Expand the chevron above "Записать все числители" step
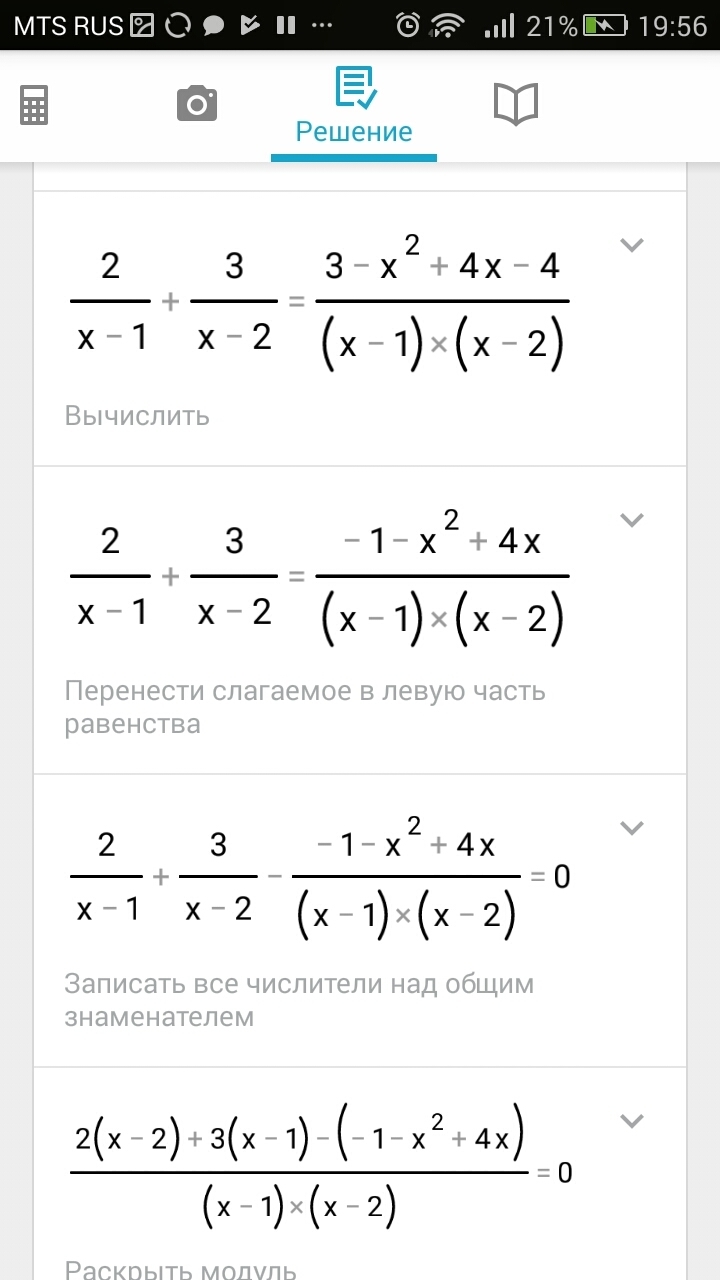 [x=631, y=827]
